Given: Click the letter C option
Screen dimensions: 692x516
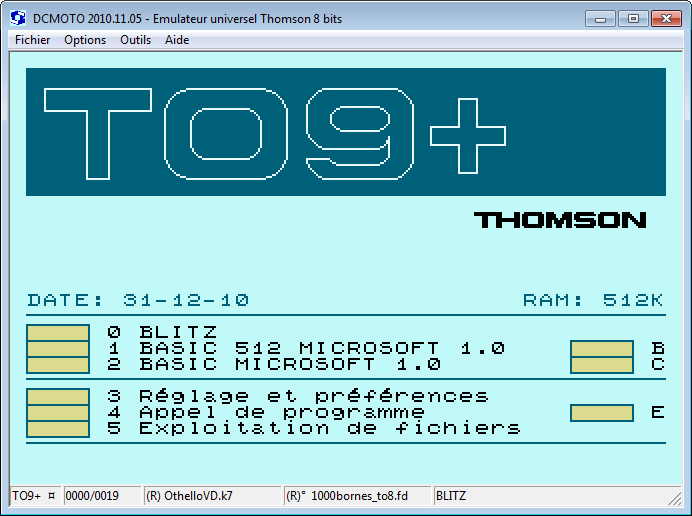Looking at the screenshot, I should click(x=658, y=364).
